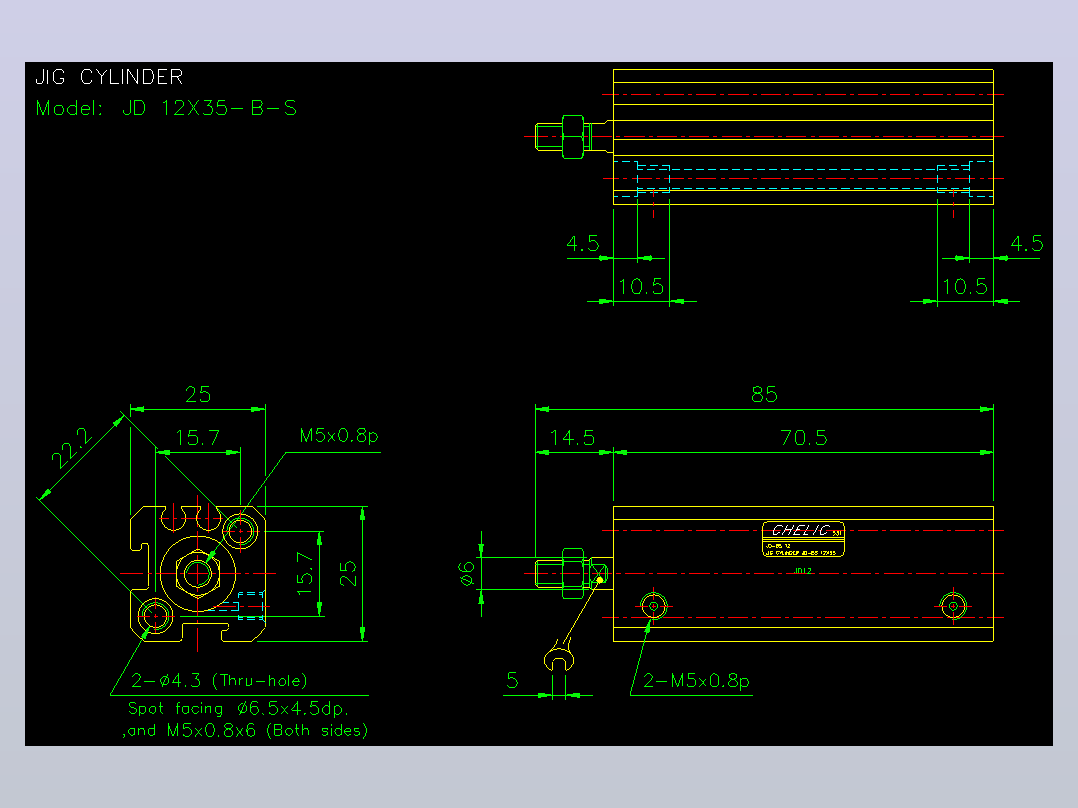Select the right 10.5 dimension in top view
This screenshot has width=1078, height=808.
click(965, 286)
